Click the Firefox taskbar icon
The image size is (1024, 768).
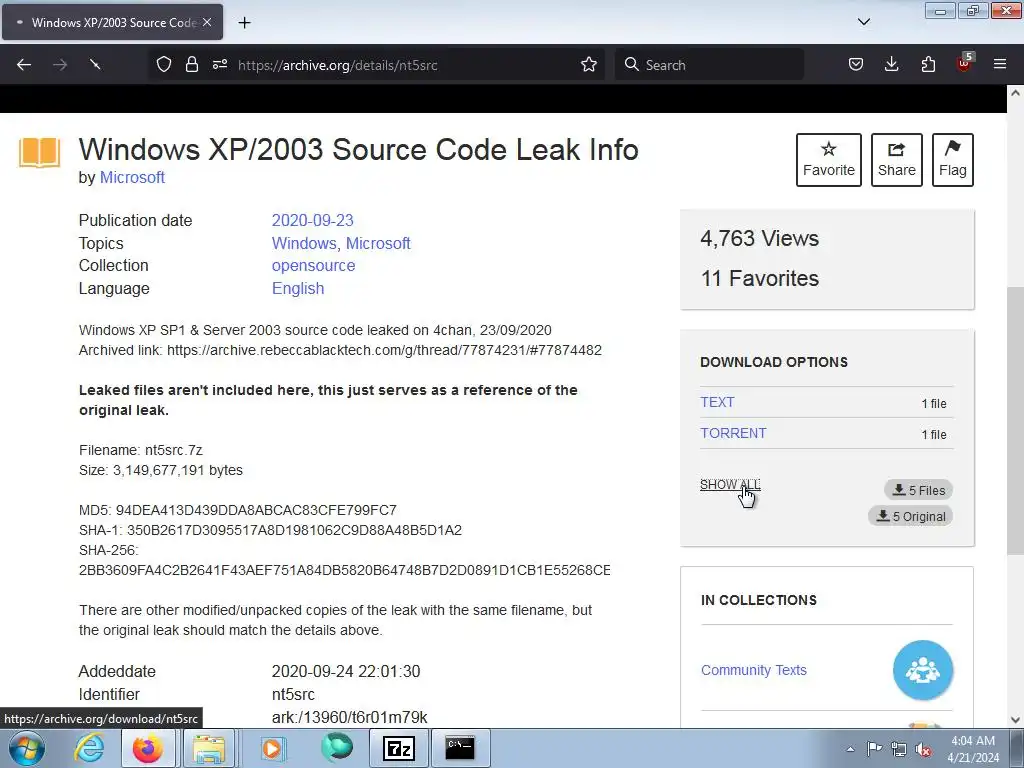[148, 748]
